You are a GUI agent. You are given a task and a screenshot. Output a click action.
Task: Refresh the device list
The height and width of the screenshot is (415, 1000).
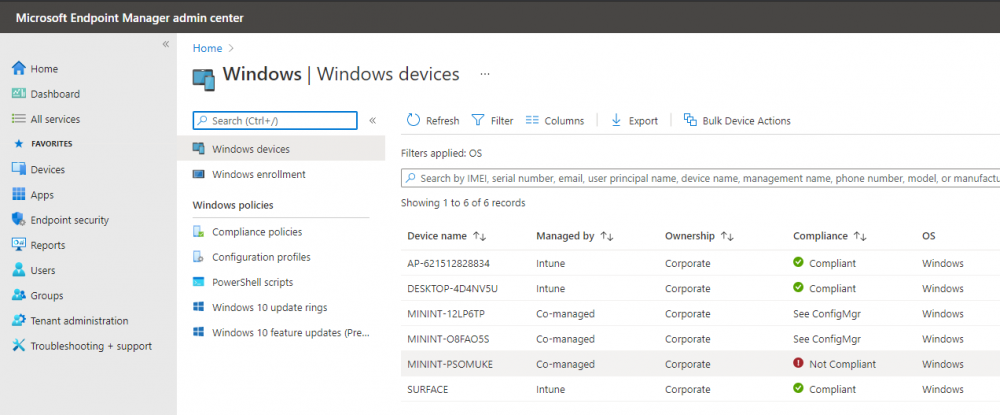[x=432, y=120]
